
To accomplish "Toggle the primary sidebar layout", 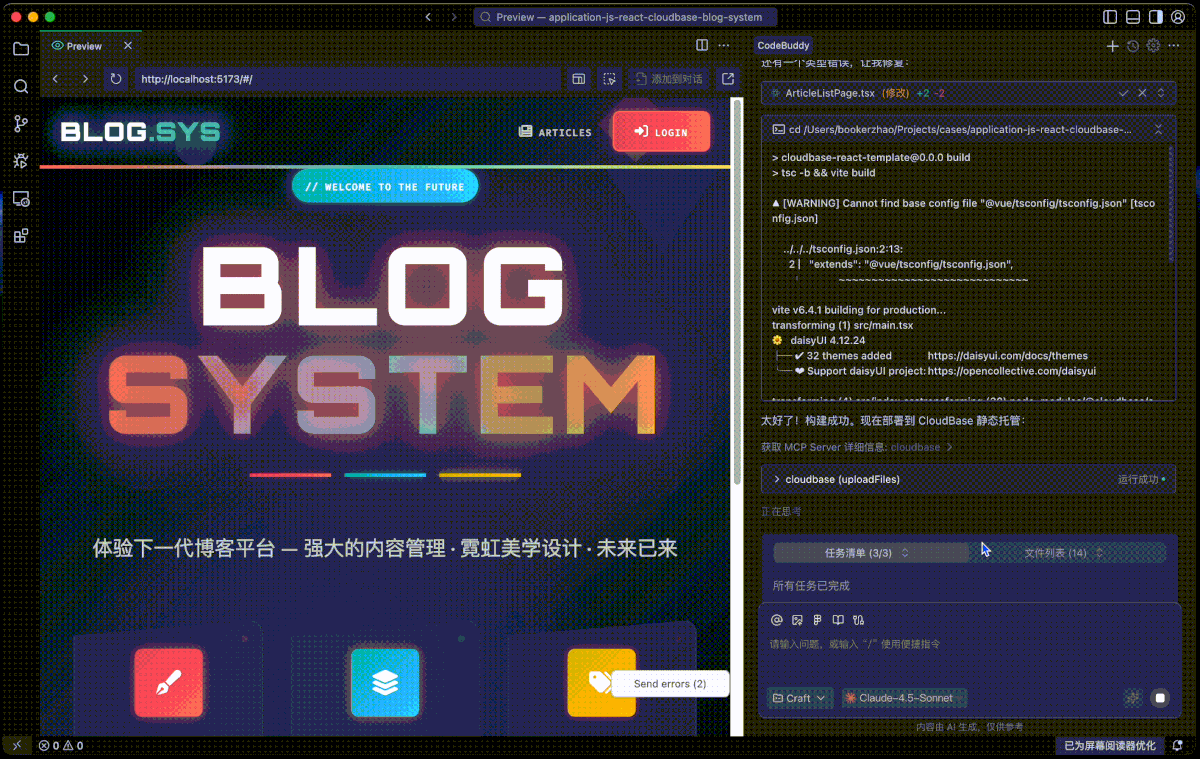I will coord(1110,17).
